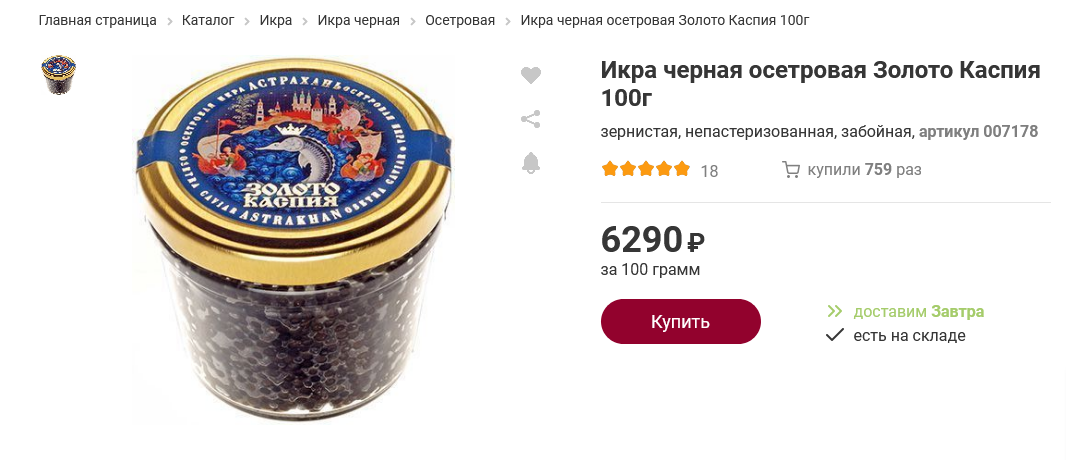Image resolution: width=1066 pixels, height=460 pixels.
Task: Click the last breadcrumb Золото Каспия 100г
Action: [x=665, y=20]
